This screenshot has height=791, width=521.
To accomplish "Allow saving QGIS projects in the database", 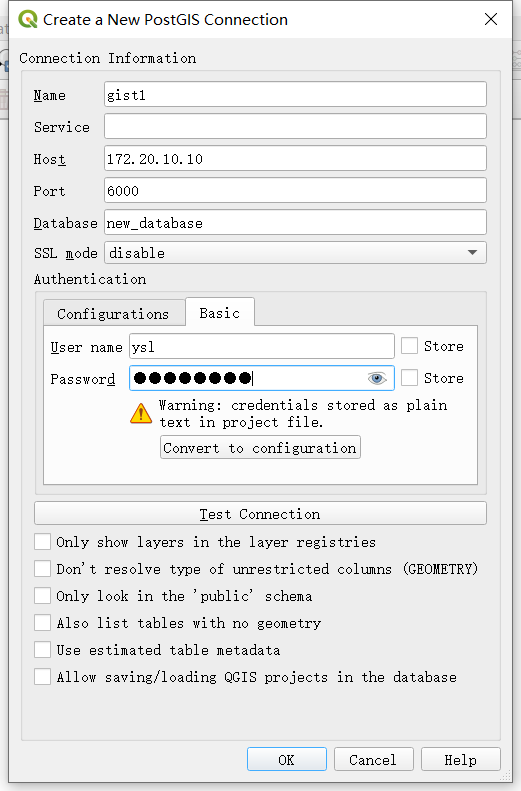I will click(x=42, y=677).
